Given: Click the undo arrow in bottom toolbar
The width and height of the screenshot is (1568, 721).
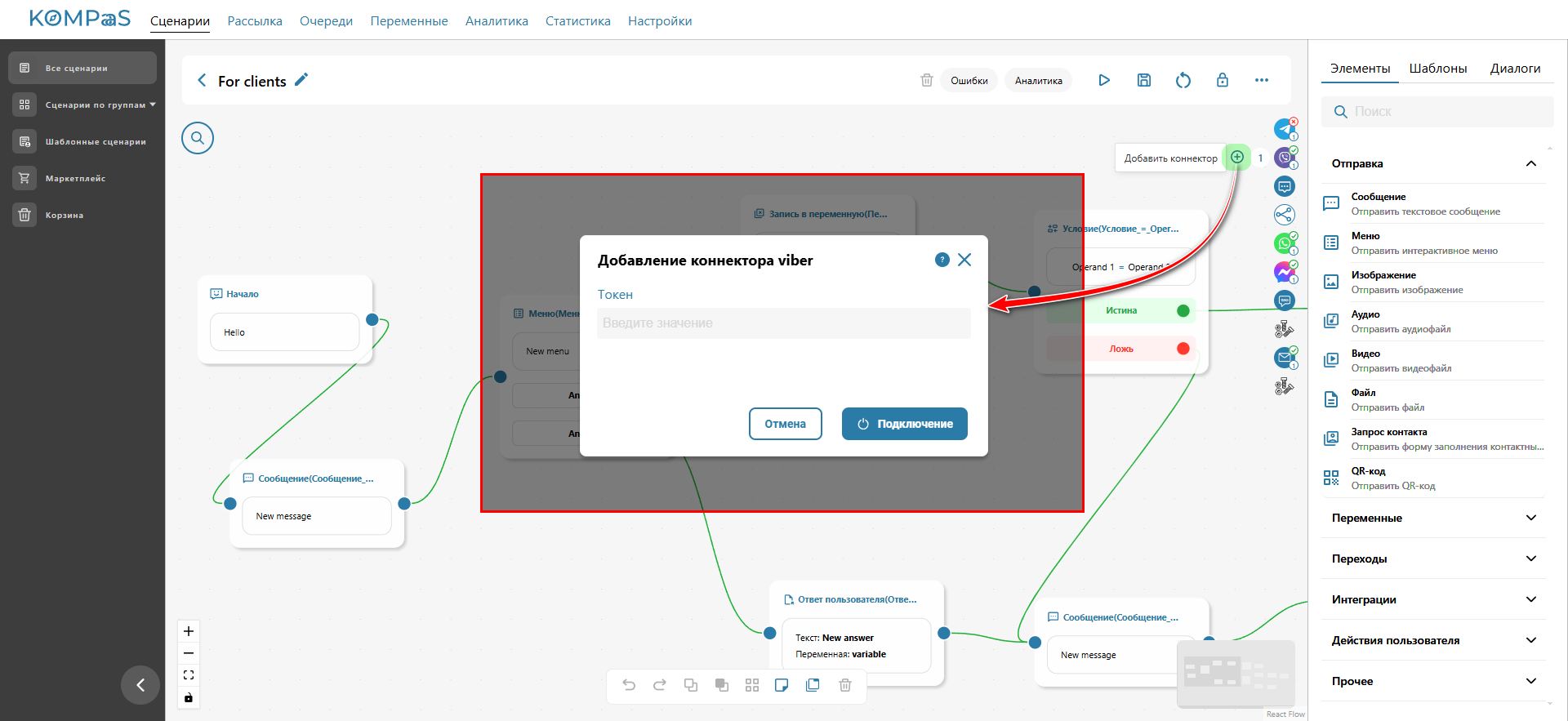Looking at the screenshot, I should click(629, 685).
